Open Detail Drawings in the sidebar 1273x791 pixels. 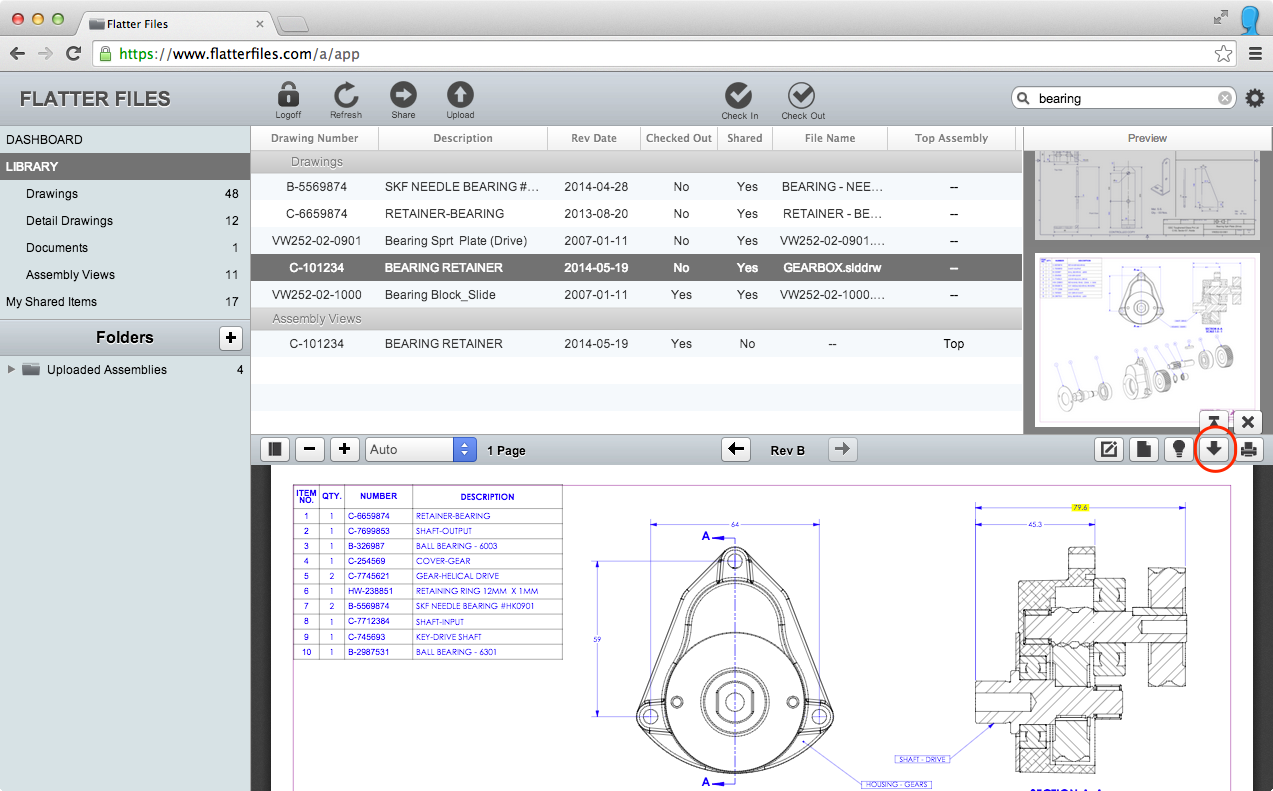click(125, 221)
